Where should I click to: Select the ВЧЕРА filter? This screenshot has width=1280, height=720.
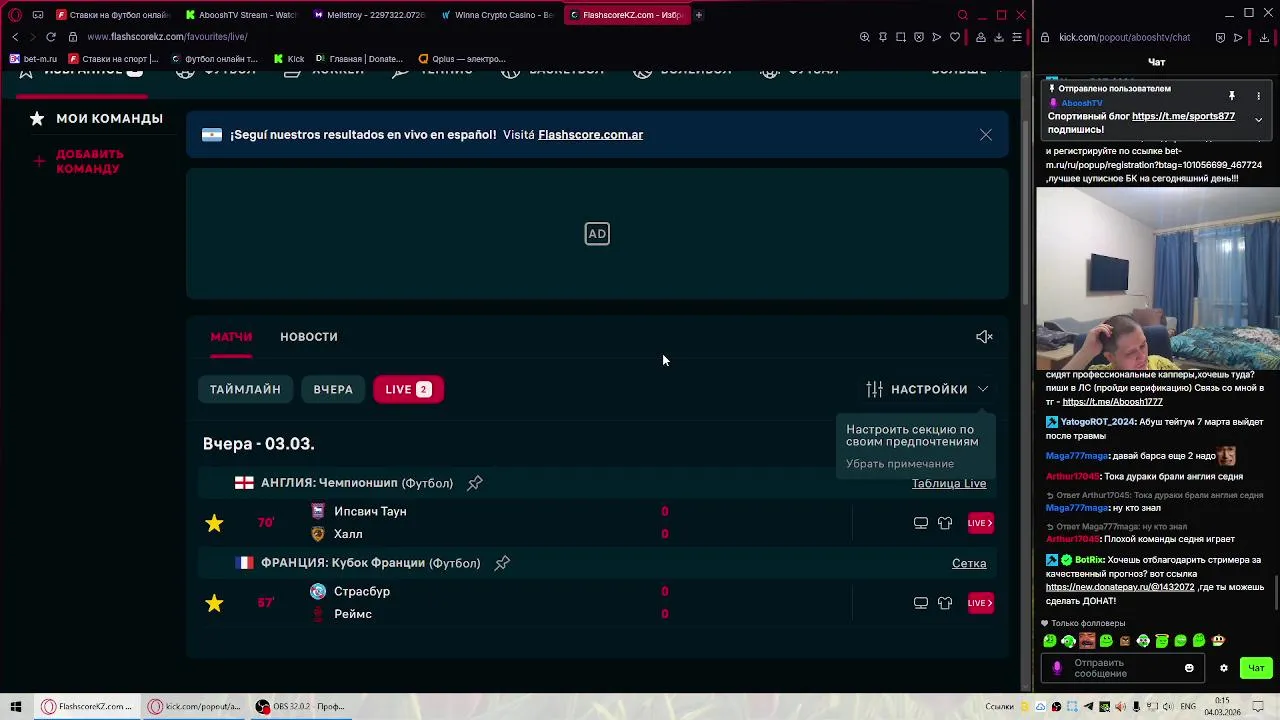pos(333,389)
